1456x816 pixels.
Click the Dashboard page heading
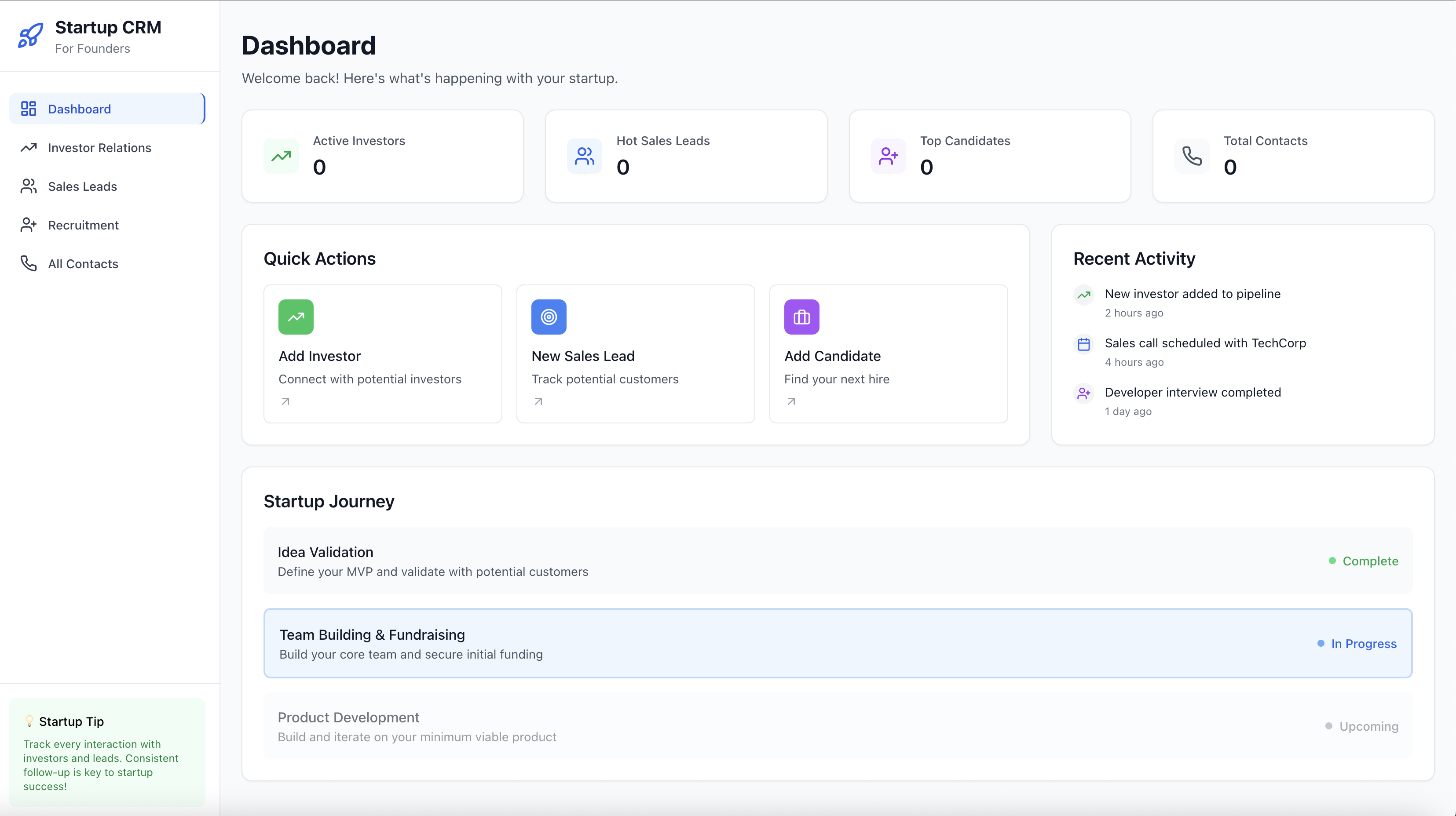[309, 46]
